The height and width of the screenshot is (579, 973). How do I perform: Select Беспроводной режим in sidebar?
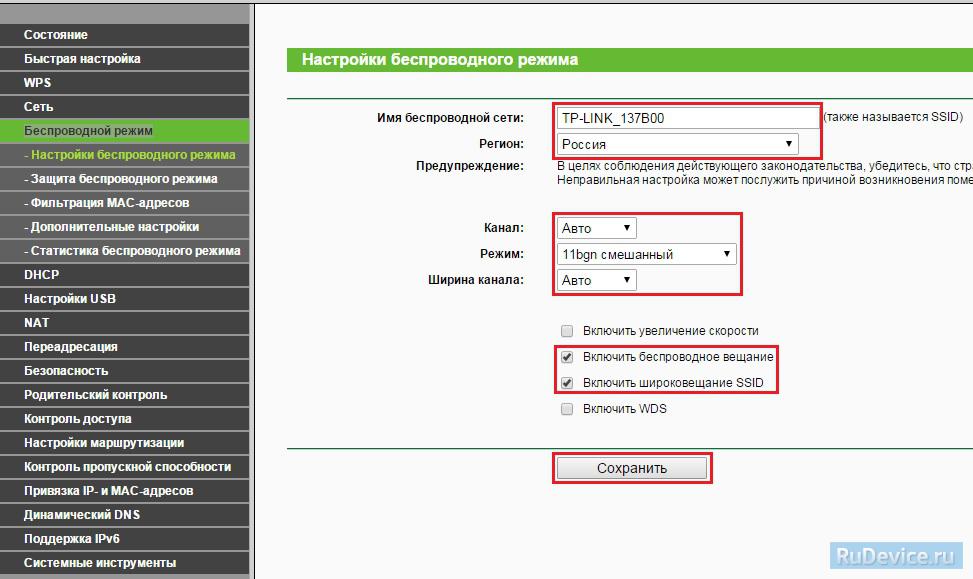pos(124,131)
